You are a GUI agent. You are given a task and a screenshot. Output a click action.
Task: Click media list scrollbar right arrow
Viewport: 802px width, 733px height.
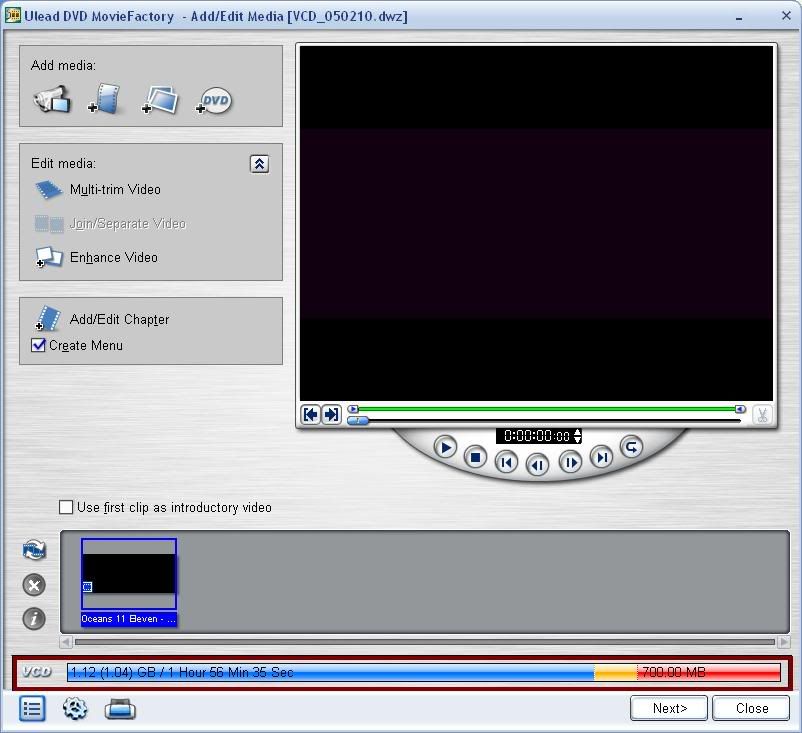[784, 641]
